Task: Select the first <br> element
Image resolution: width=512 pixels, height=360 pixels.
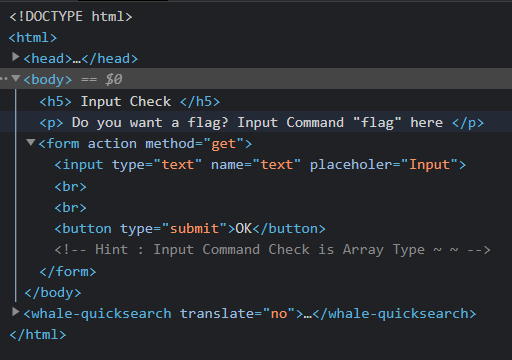Action: point(71,187)
